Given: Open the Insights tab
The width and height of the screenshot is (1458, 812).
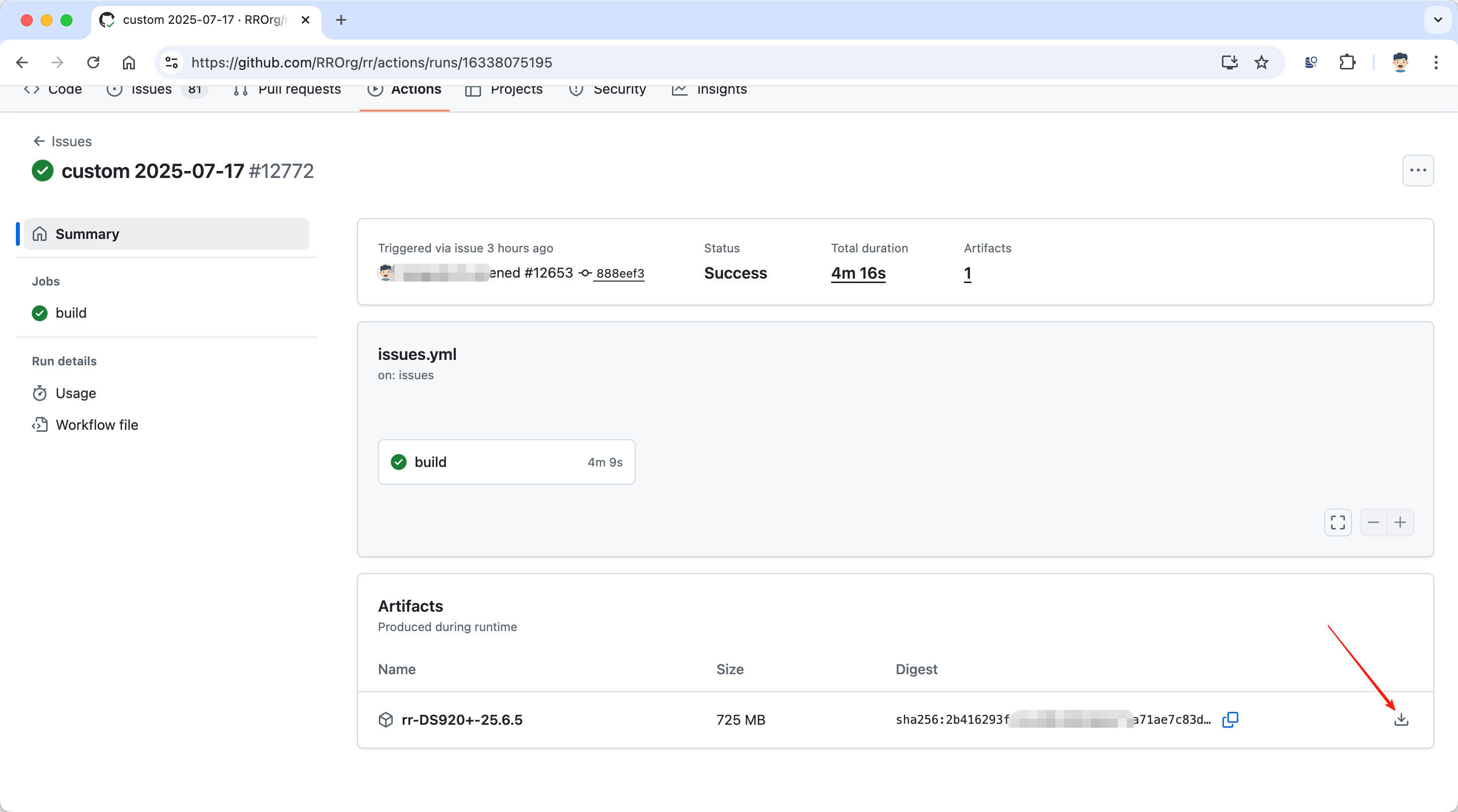Looking at the screenshot, I should [709, 91].
